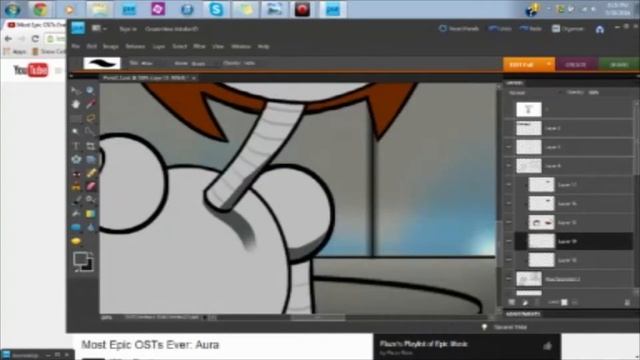Viewport: 640px width, 360px height.
Task: Toggle eye of layer directly below selected layer
Action: coord(509,260)
